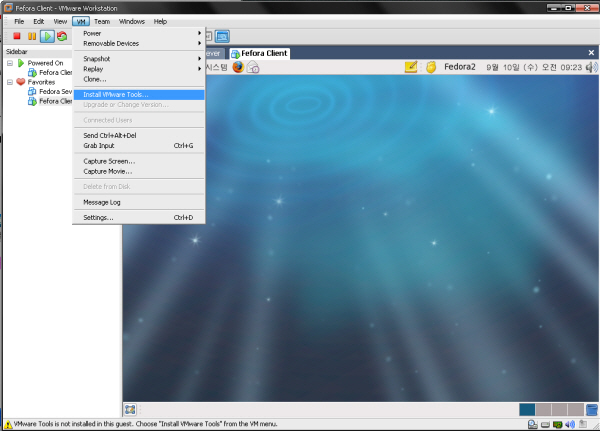Choose Clone... from the VM menu
This screenshot has width=600, height=431.
(x=139, y=79)
